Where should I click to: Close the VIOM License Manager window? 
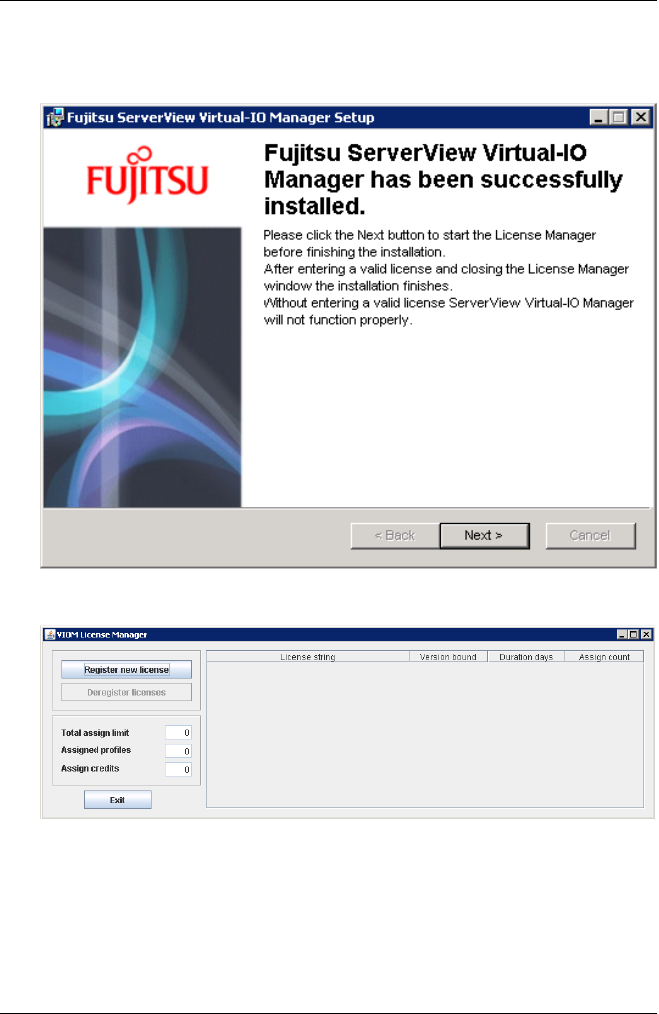coord(646,634)
